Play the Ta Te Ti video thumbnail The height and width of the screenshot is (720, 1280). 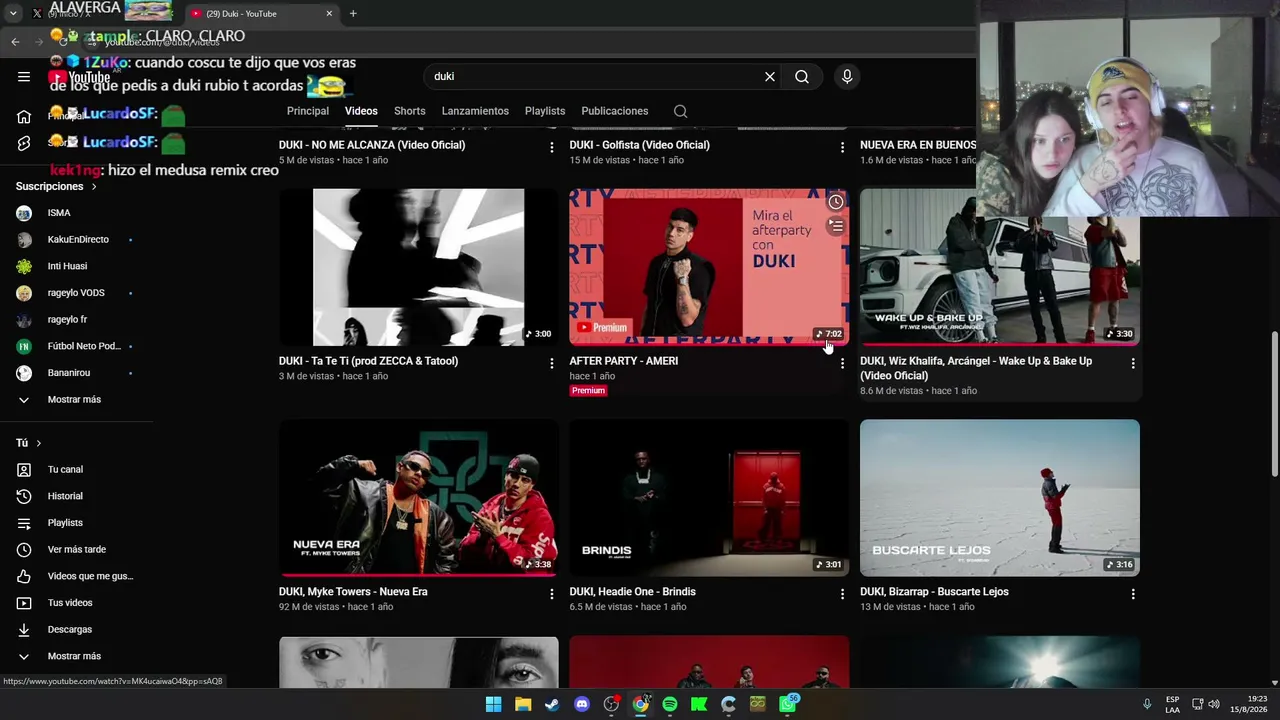[x=419, y=267]
